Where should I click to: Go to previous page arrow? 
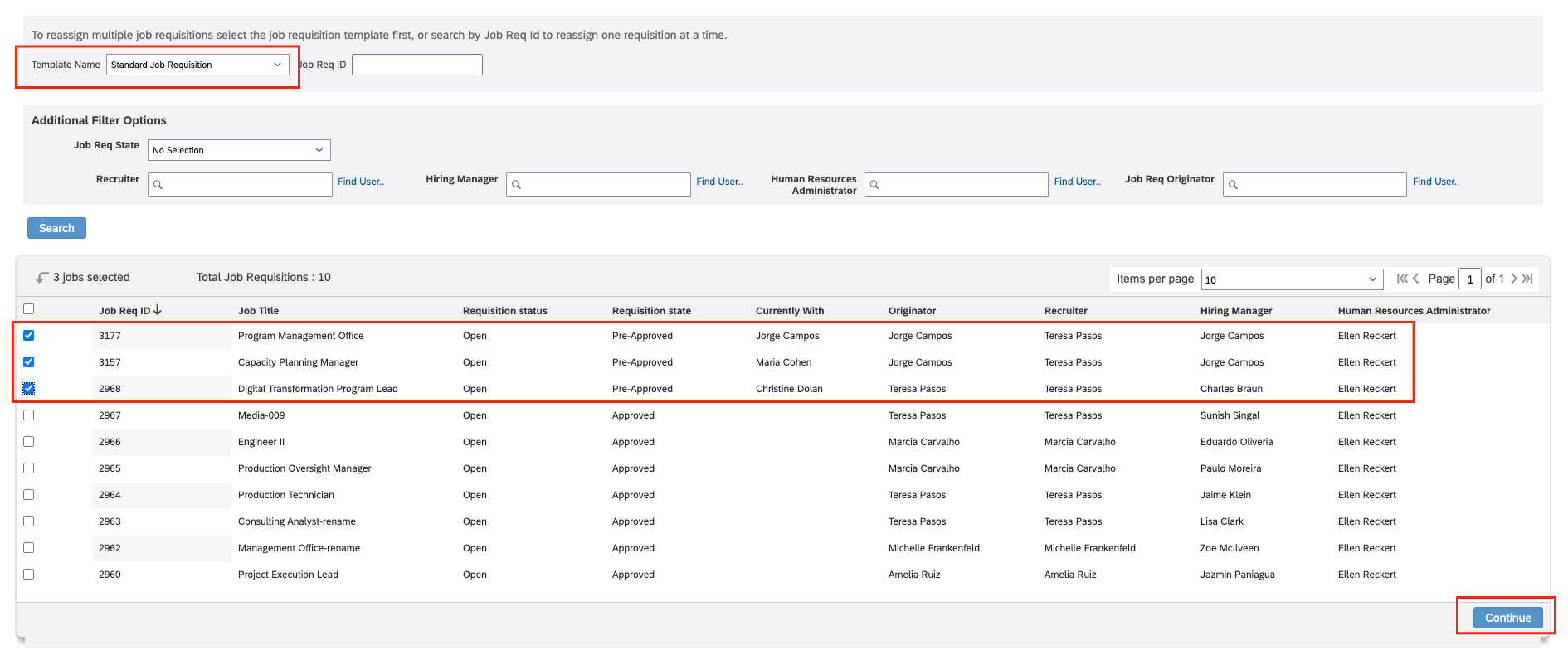pyautogui.click(x=1416, y=279)
